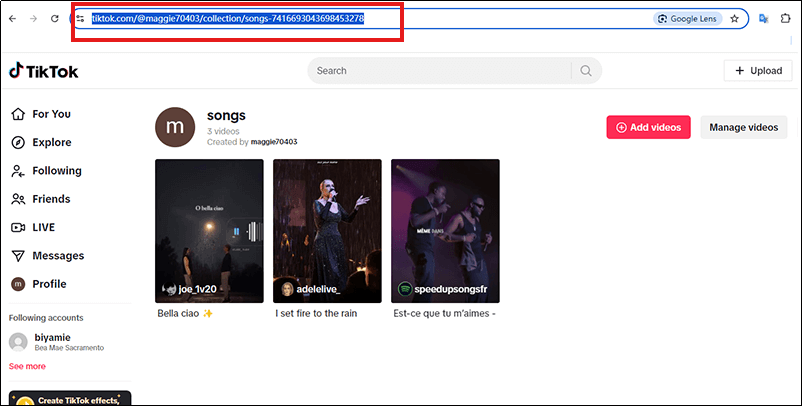
Task: Click the home icon beside For You
Action: (x=18, y=114)
